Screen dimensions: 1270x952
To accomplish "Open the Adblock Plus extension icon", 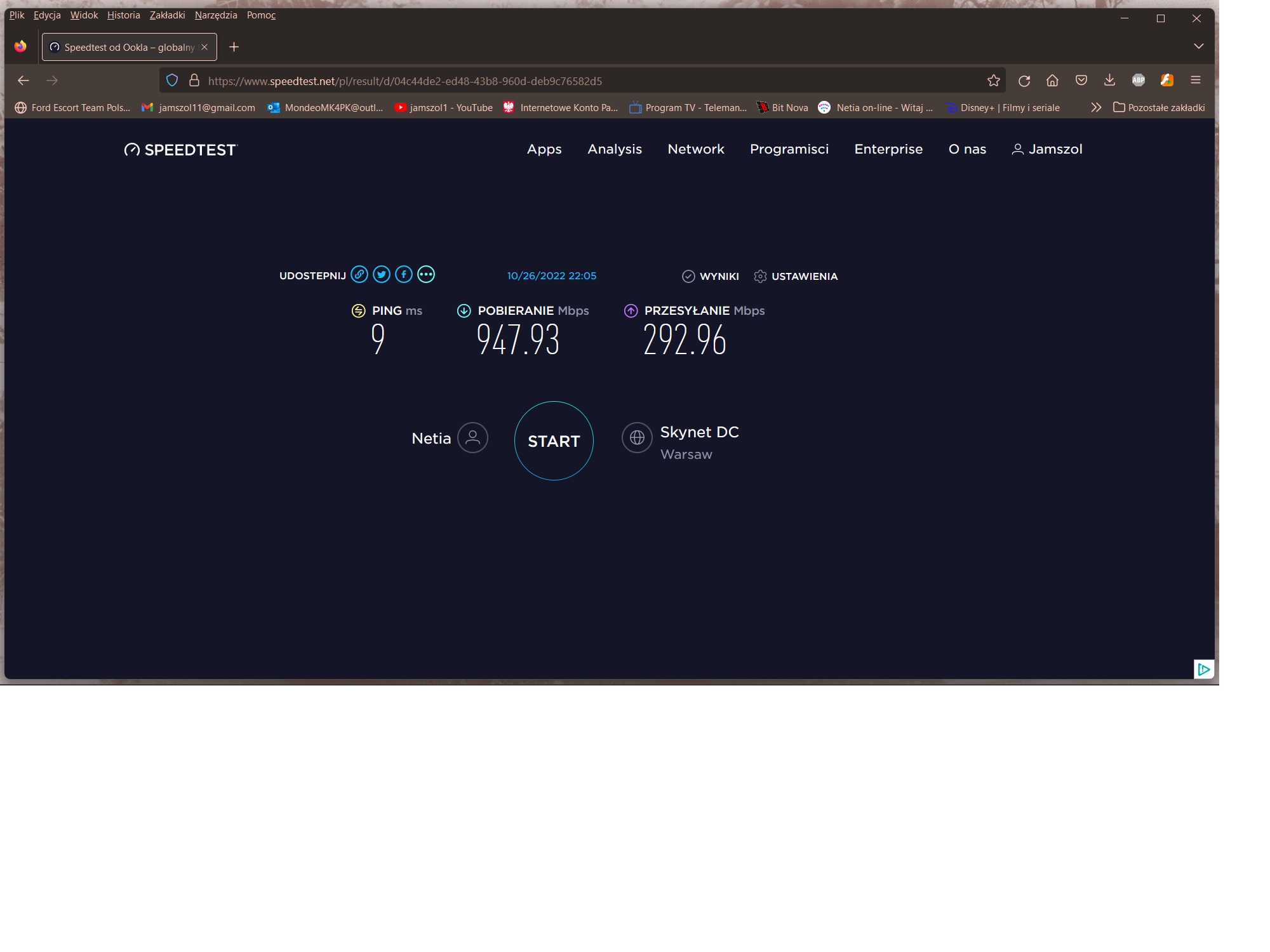I will coord(1139,80).
